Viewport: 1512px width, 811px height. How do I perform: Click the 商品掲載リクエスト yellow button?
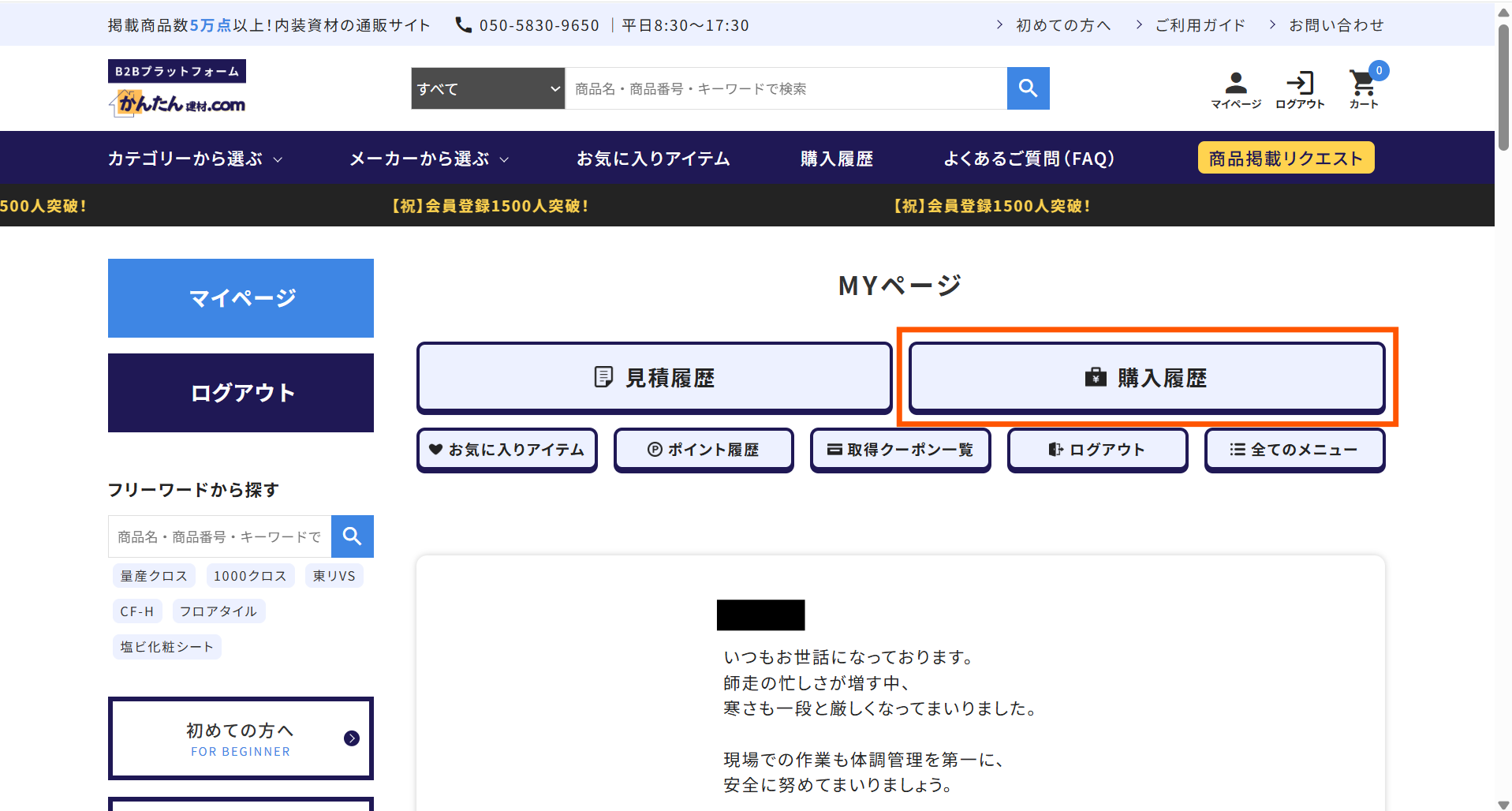(x=1286, y=157)
